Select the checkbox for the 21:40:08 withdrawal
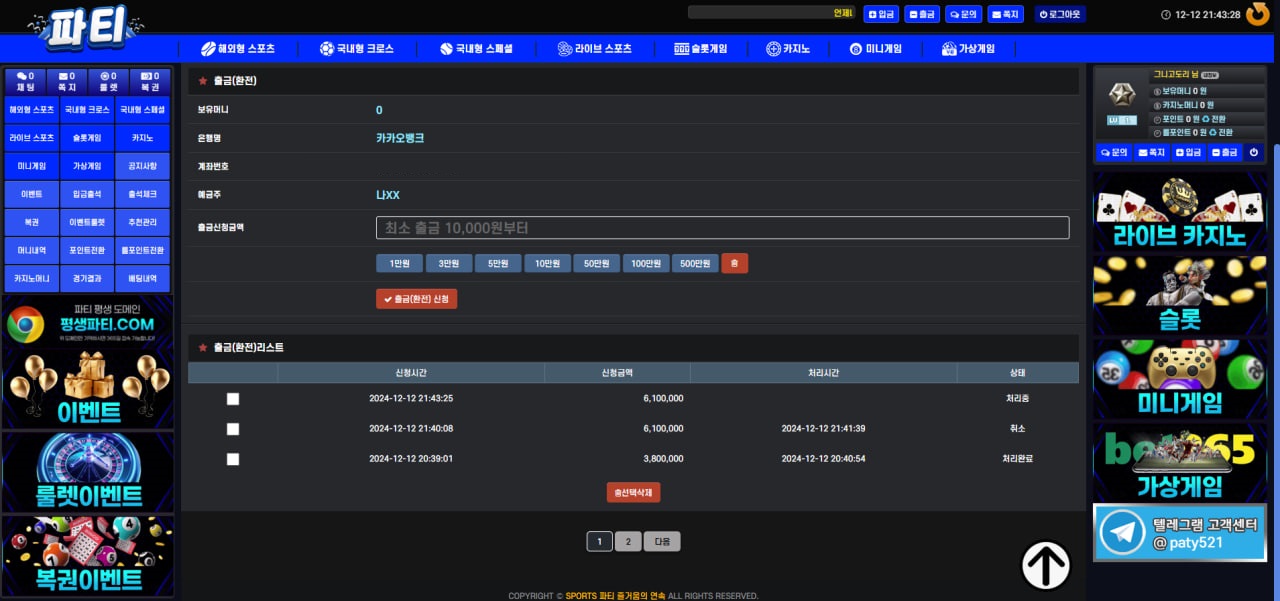The height and width of the screenshot is (601, 1280). point(233,429)
